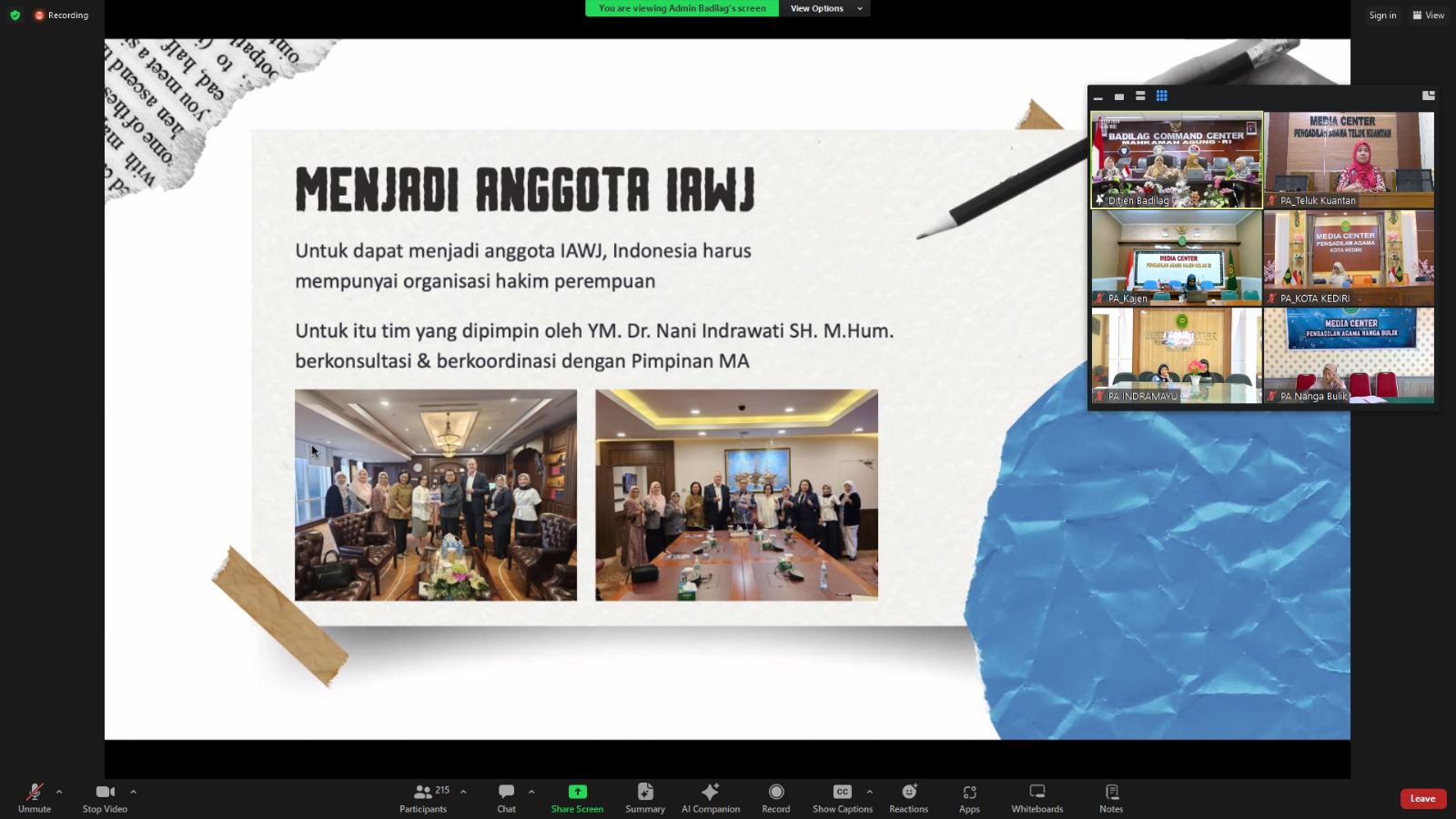The height and width of the screenshot is (819, 1456).
Task: Select the PA INDRAMAYU video thumbnail
Action: 1177,356
